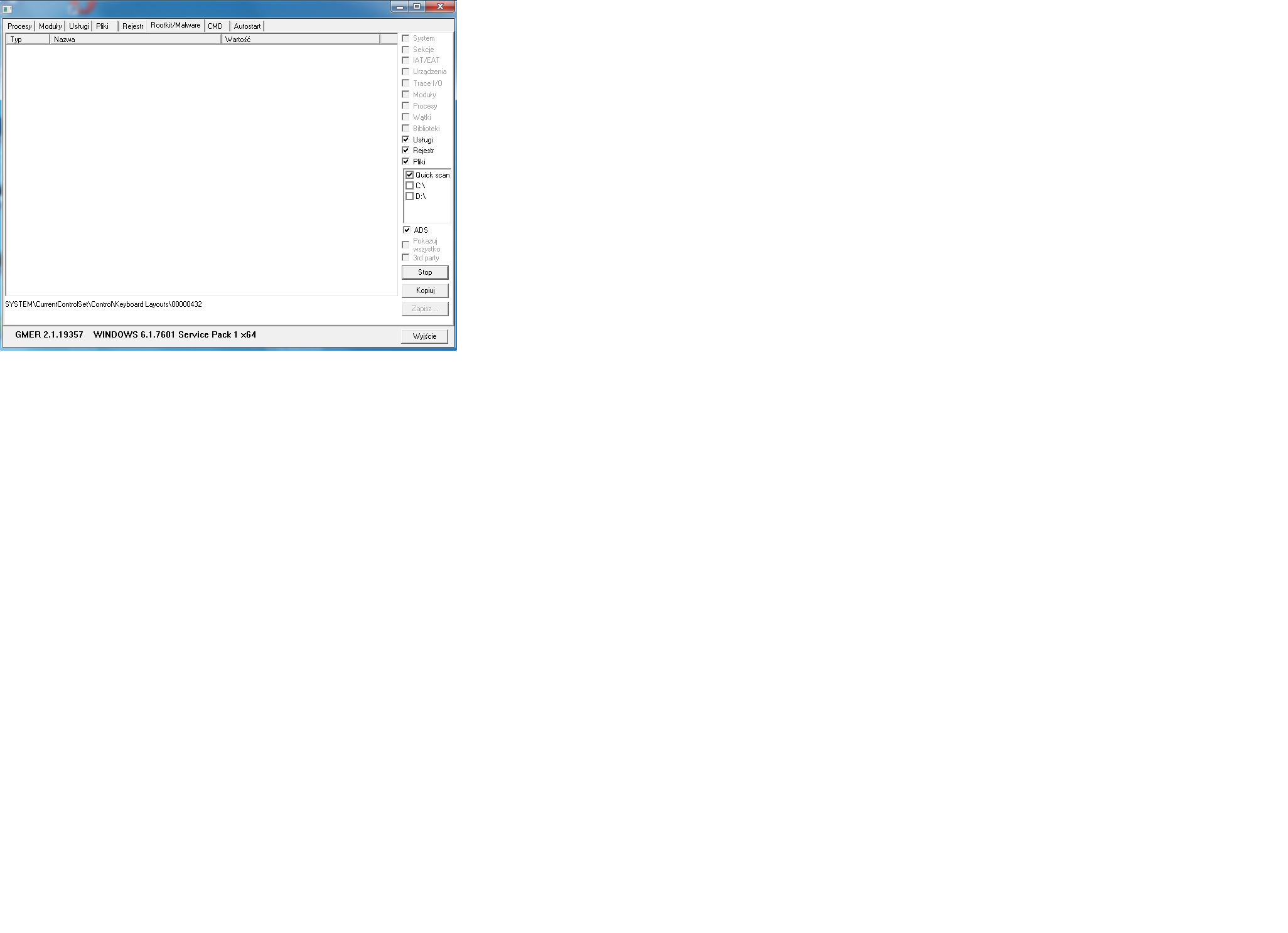The height and width of the screenshot is (933, 1288).
Task: Enable Pokaż wszystko option
Action: [406, 243]
